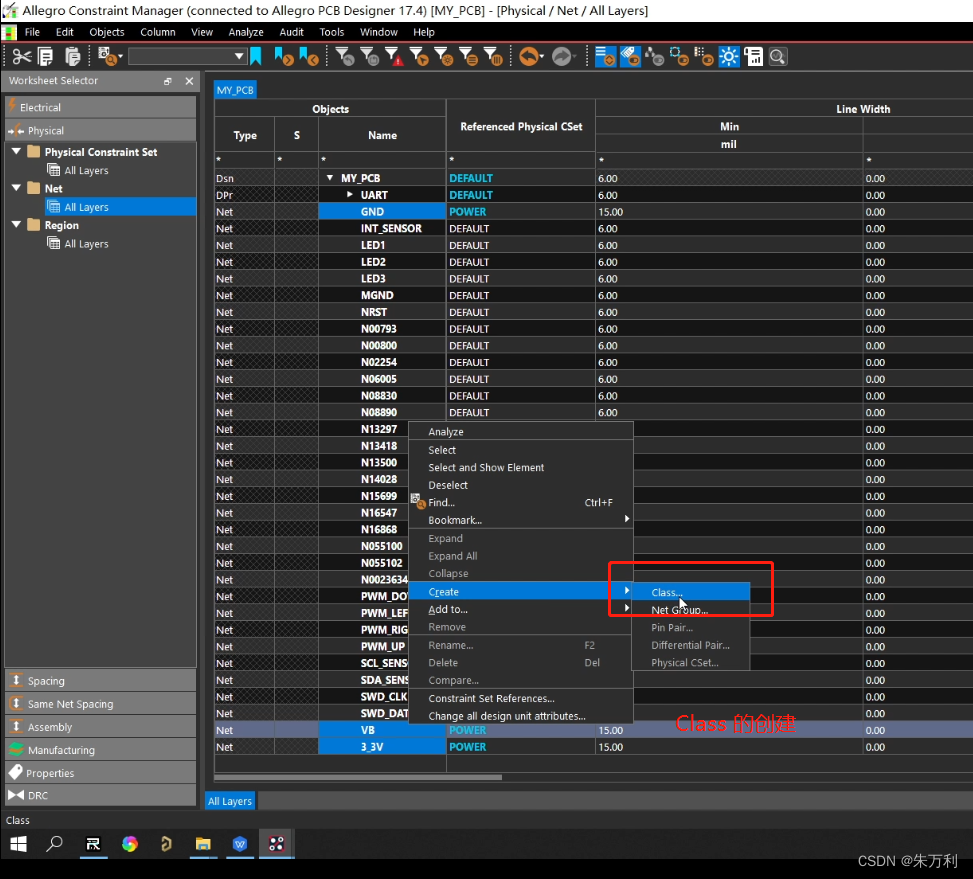Click the last filter funnel icon
Image resolution: width=973 pixels, height=879 pixels.
tap(493, 57)
